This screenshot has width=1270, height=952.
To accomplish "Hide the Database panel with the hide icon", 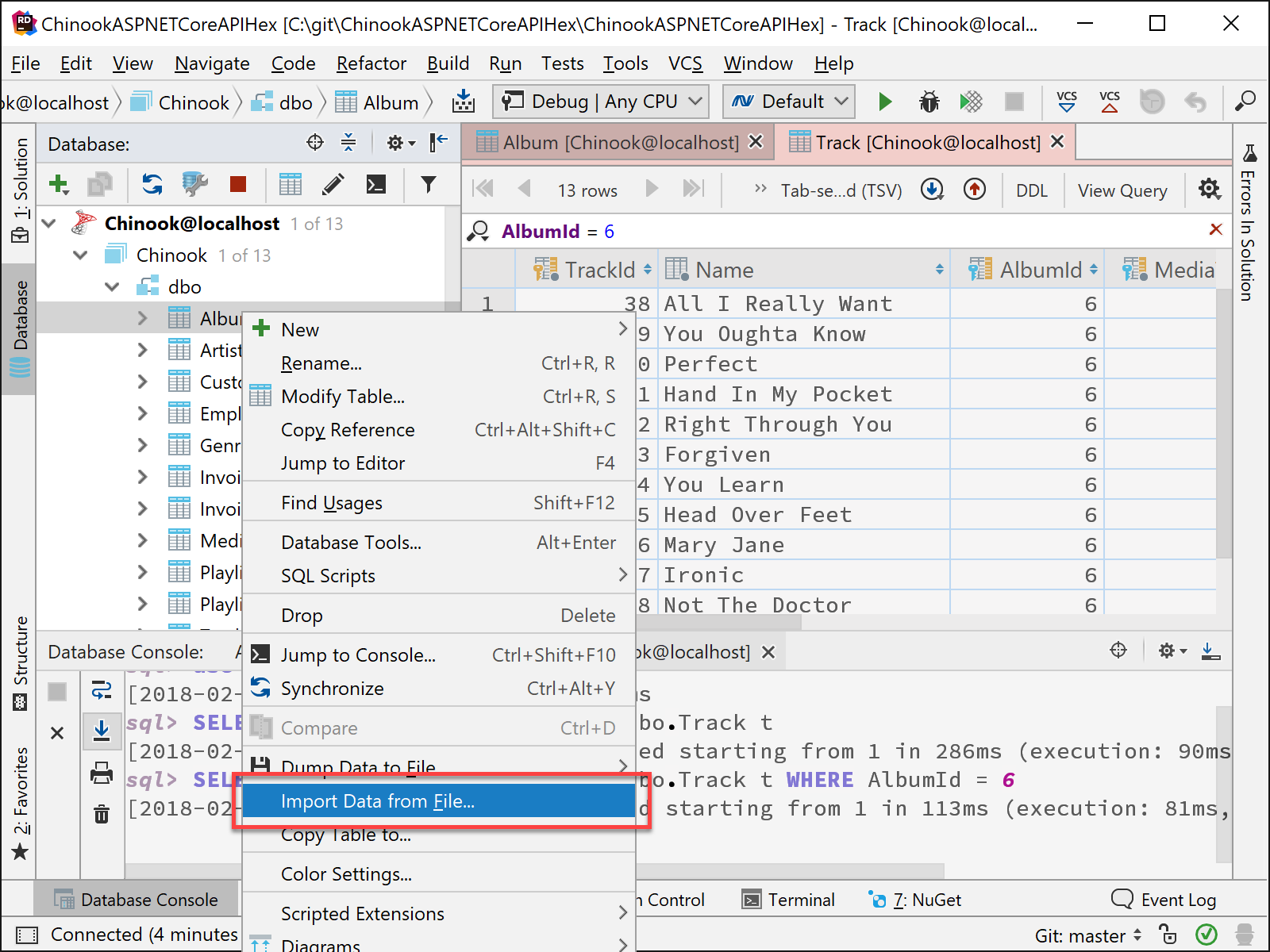I will pyautogui.click(x=438, y=143).
